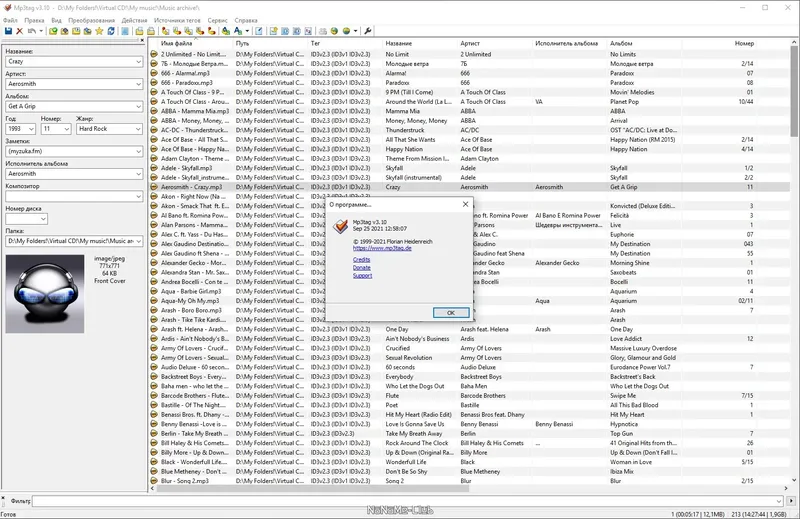
Task: Click the Quick Actions 'A' icon
Action: point(238,31)
